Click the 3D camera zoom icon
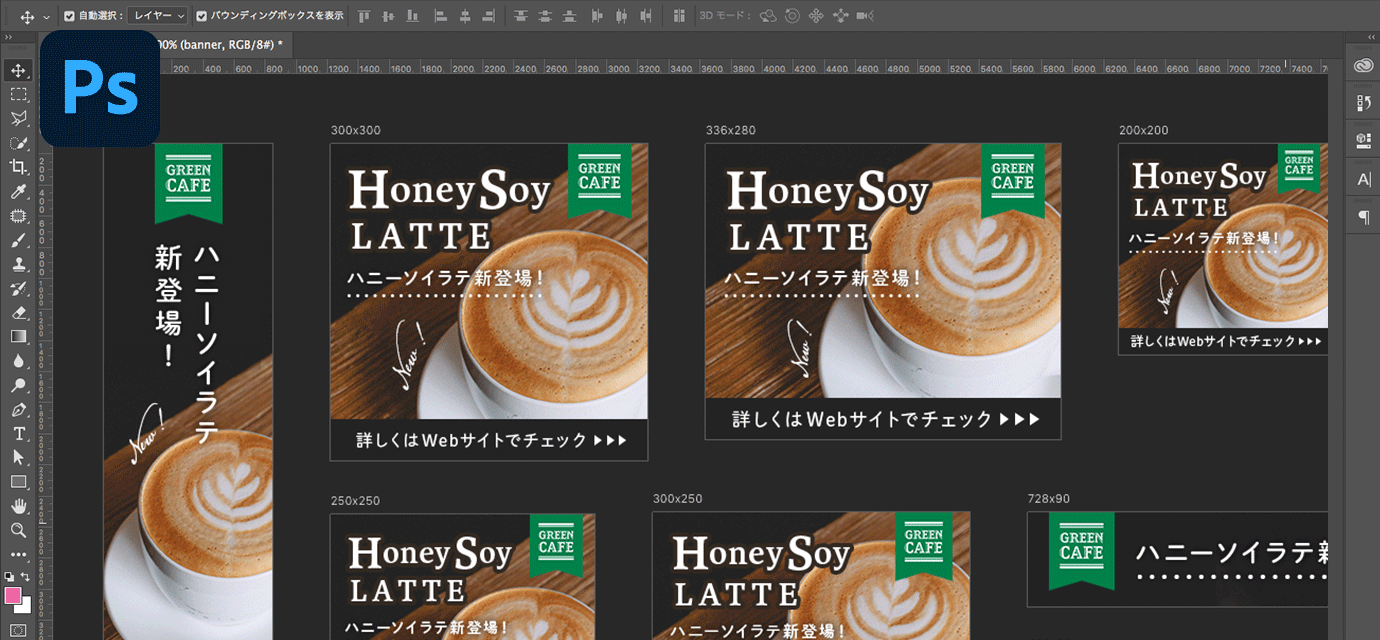This screenshot has width=1380, height=640. coord(865,16)
